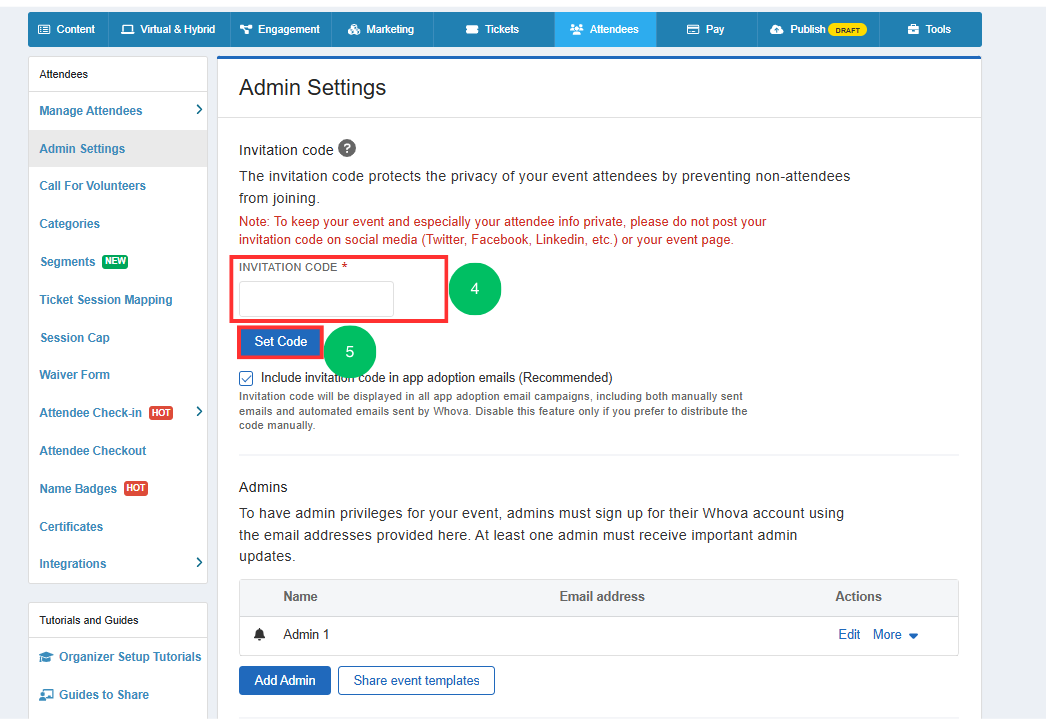This screenshot has width=1046, height=719.
Task: Expand the Attendee Check-in submenu arrow
Action: coord(199,412)
